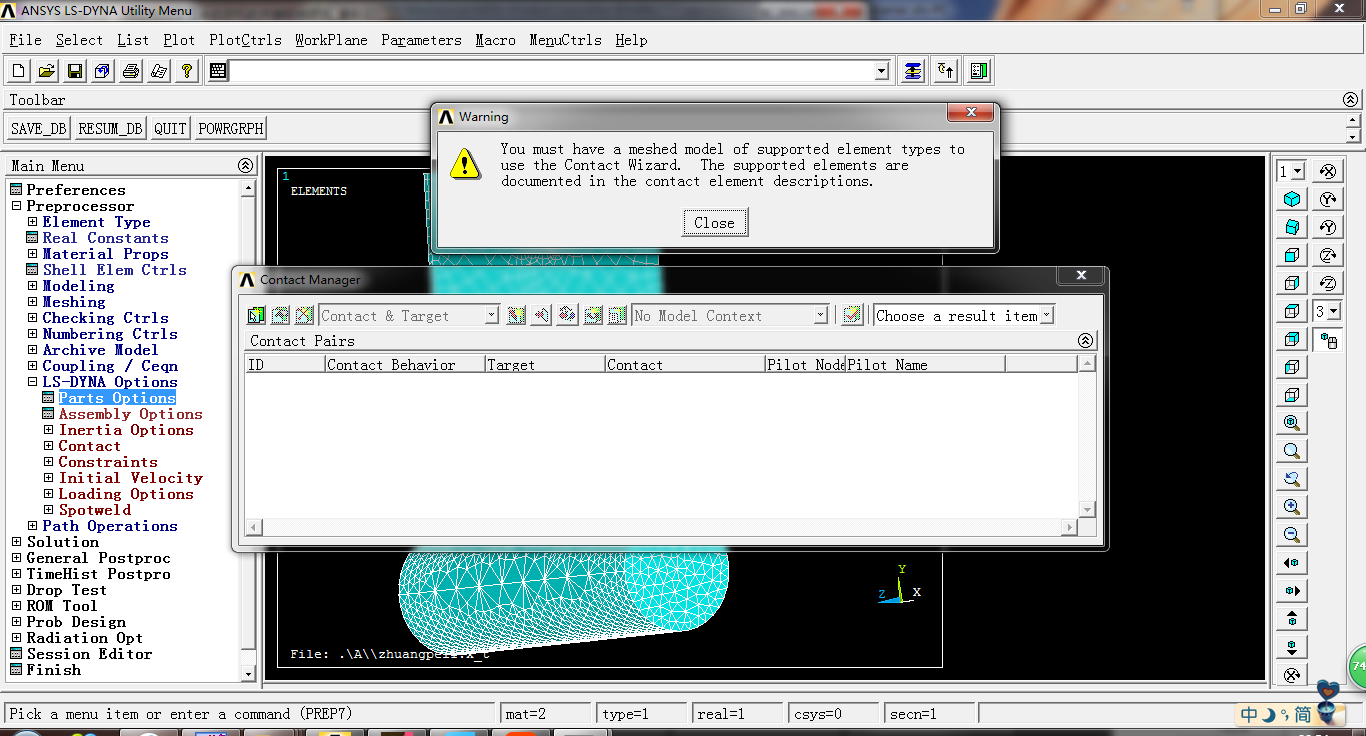Click the Pan Model Right icon
Viewport: 1366px width, 736px height.
click(1292, 591)
